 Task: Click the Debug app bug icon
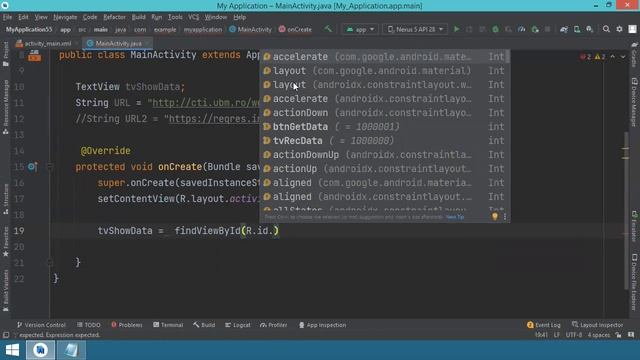(495, 29)
